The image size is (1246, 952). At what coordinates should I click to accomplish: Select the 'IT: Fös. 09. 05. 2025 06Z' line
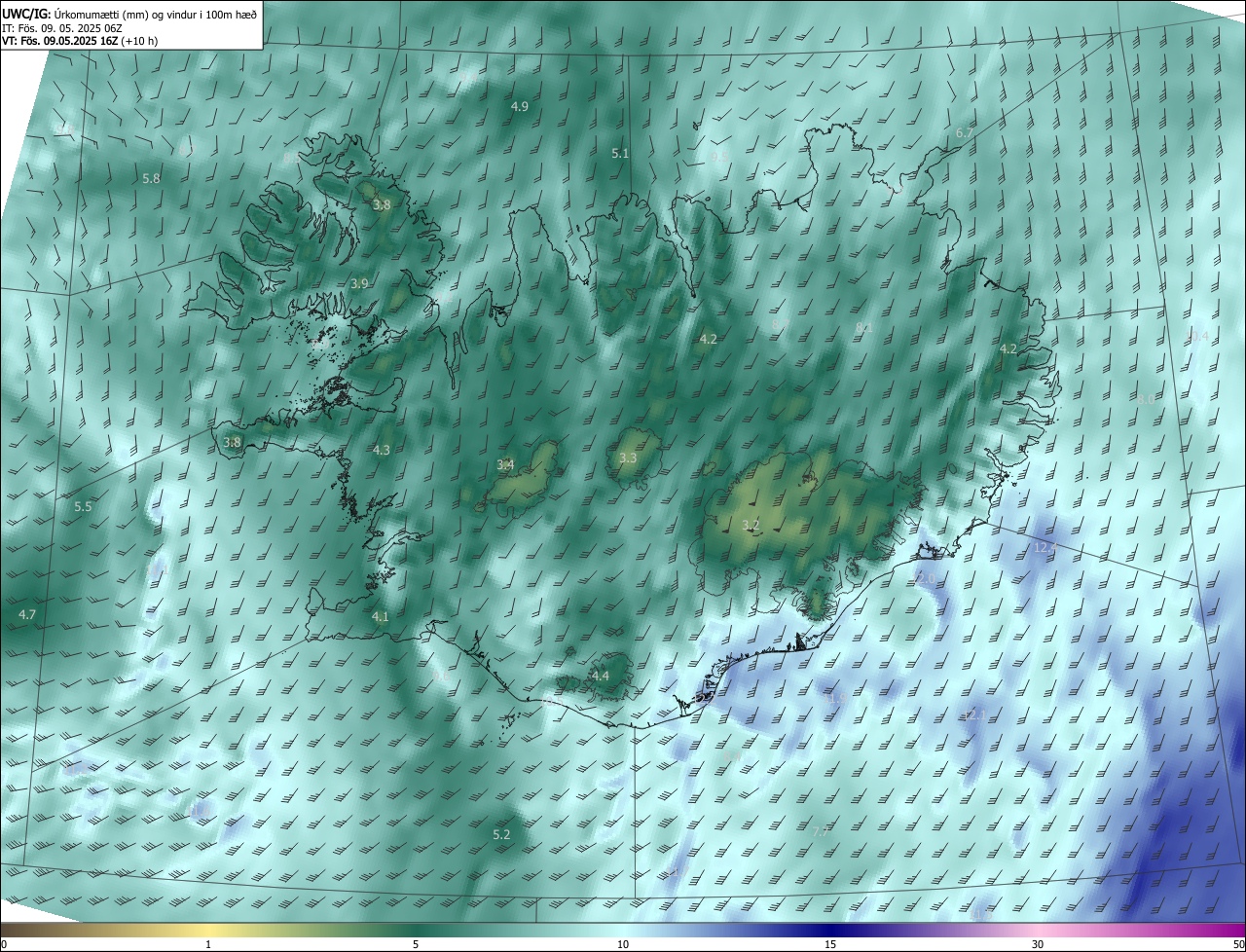point(61,27)
